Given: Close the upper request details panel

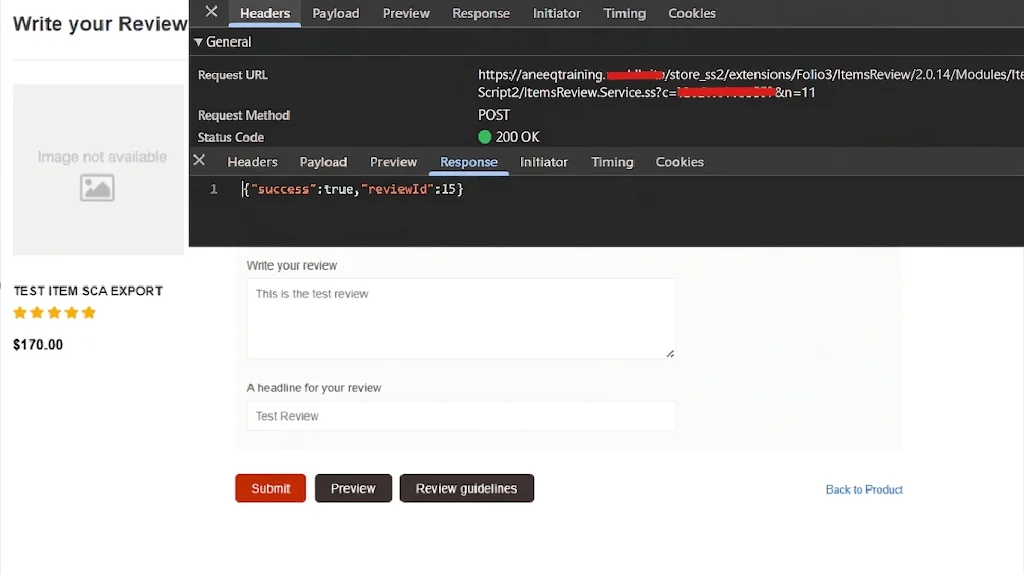Looking at the screenshot, I should pyautogui.click(x=211, y=12).
